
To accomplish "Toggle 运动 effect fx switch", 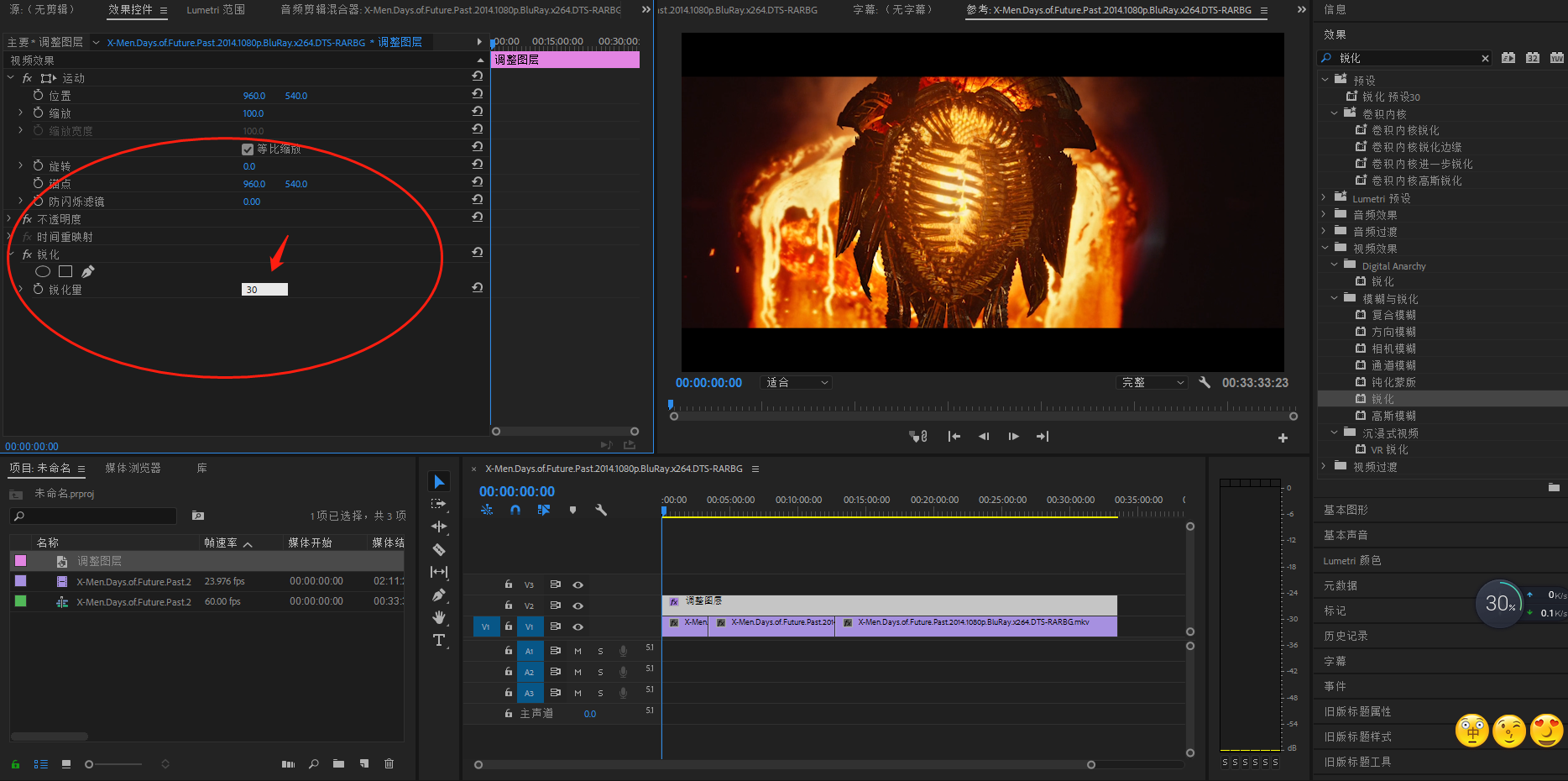I will [27, 77].
